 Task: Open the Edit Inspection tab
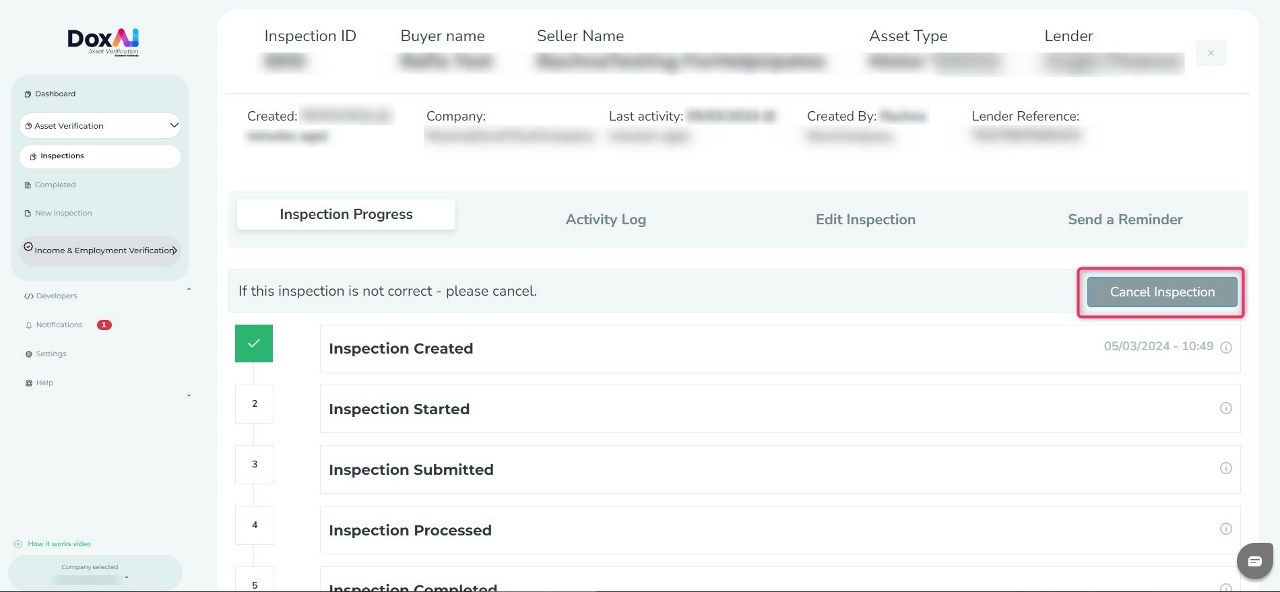[865, 219]
